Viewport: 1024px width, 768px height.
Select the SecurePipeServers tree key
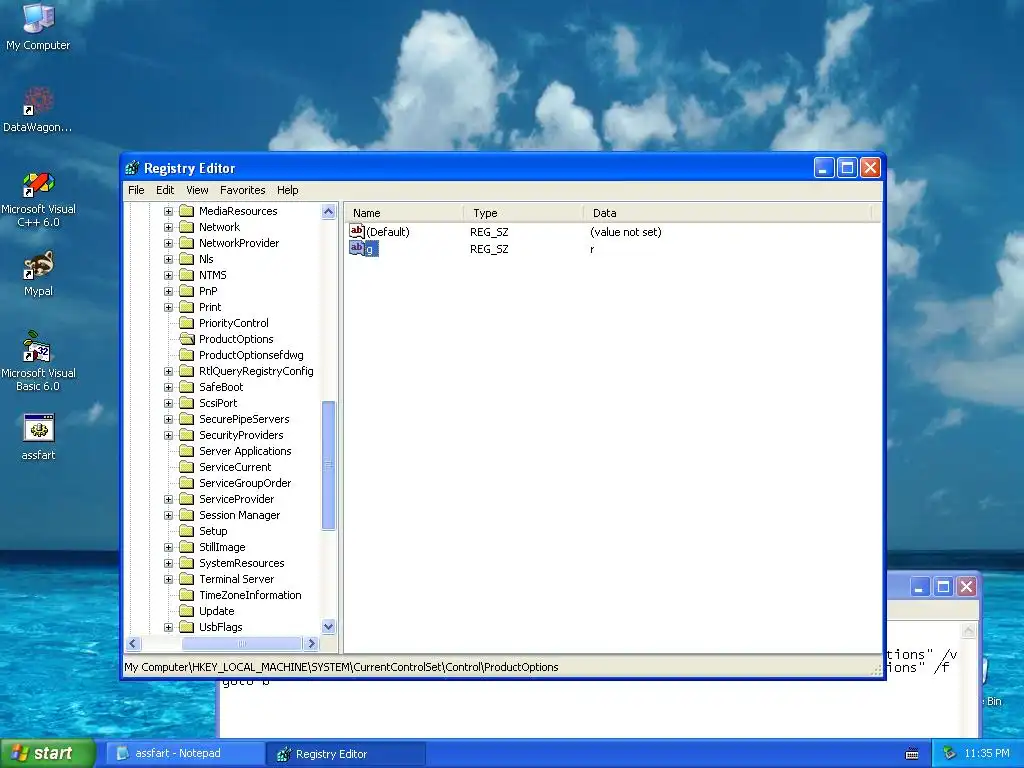tap(244, 419)
